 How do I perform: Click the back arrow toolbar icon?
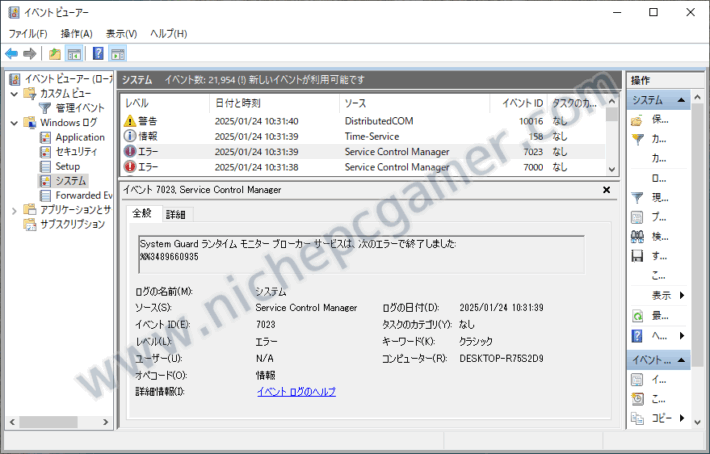pos(12,54)
